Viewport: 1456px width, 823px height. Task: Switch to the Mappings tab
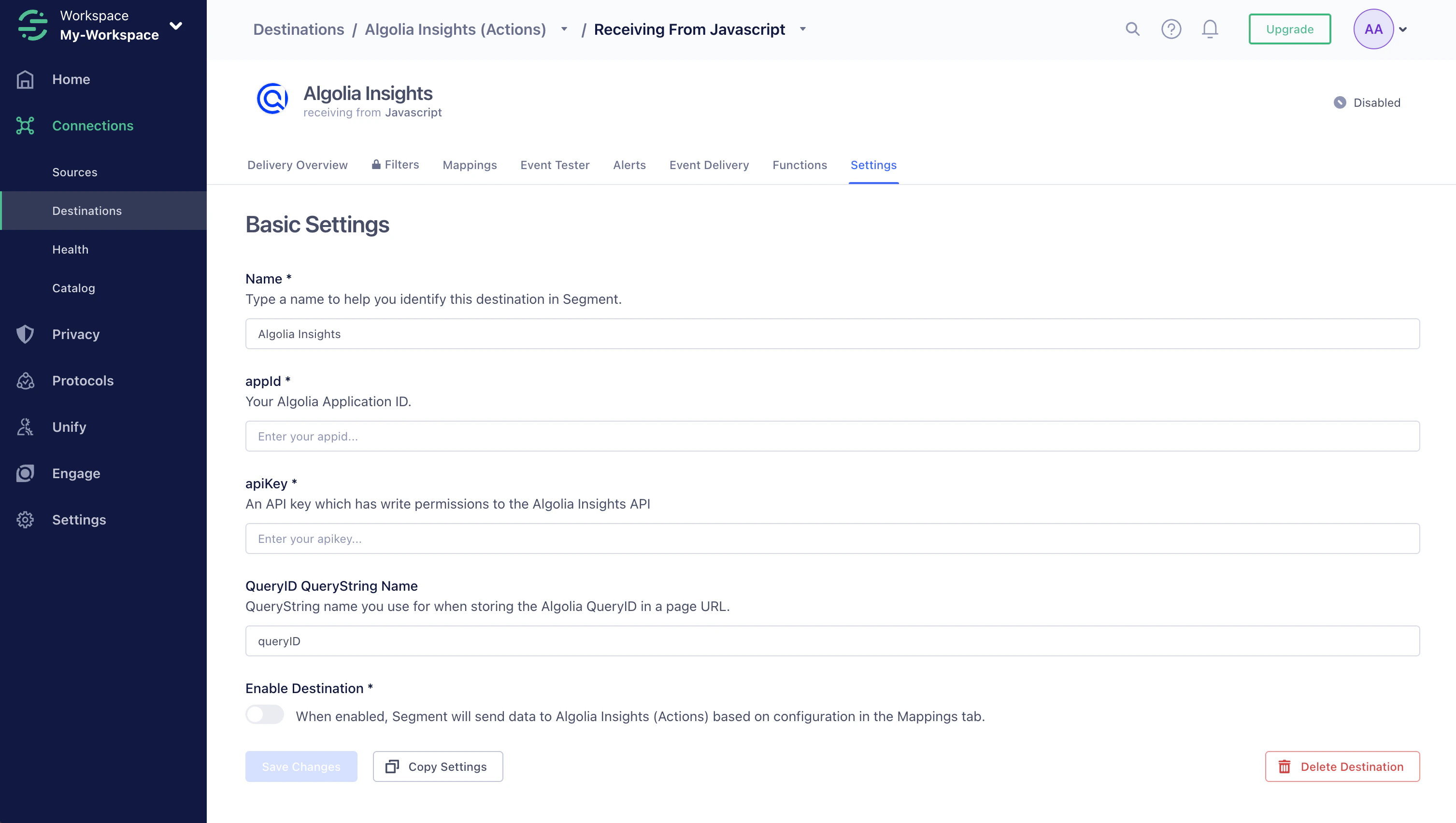[x=470, y=165]
